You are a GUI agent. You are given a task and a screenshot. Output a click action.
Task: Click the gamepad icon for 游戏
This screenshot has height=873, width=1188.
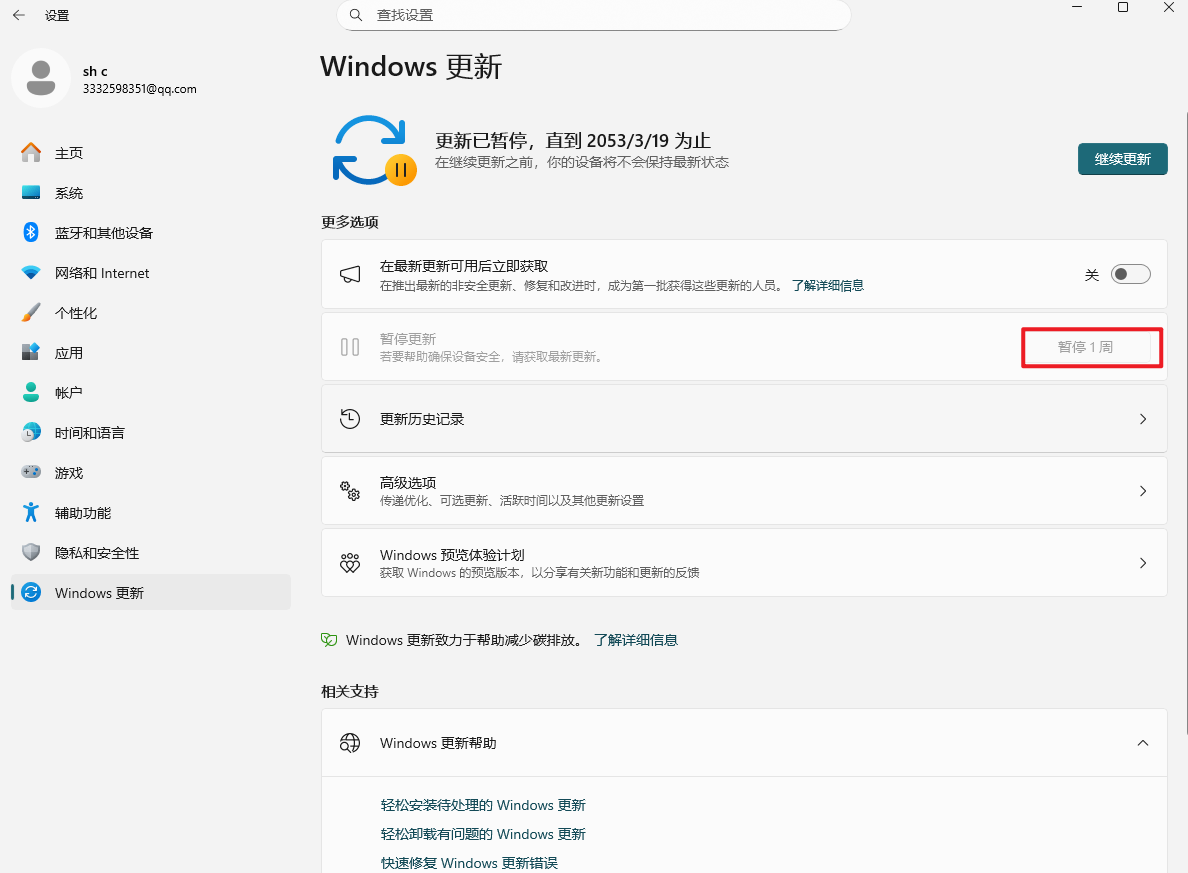click(31, 472)
